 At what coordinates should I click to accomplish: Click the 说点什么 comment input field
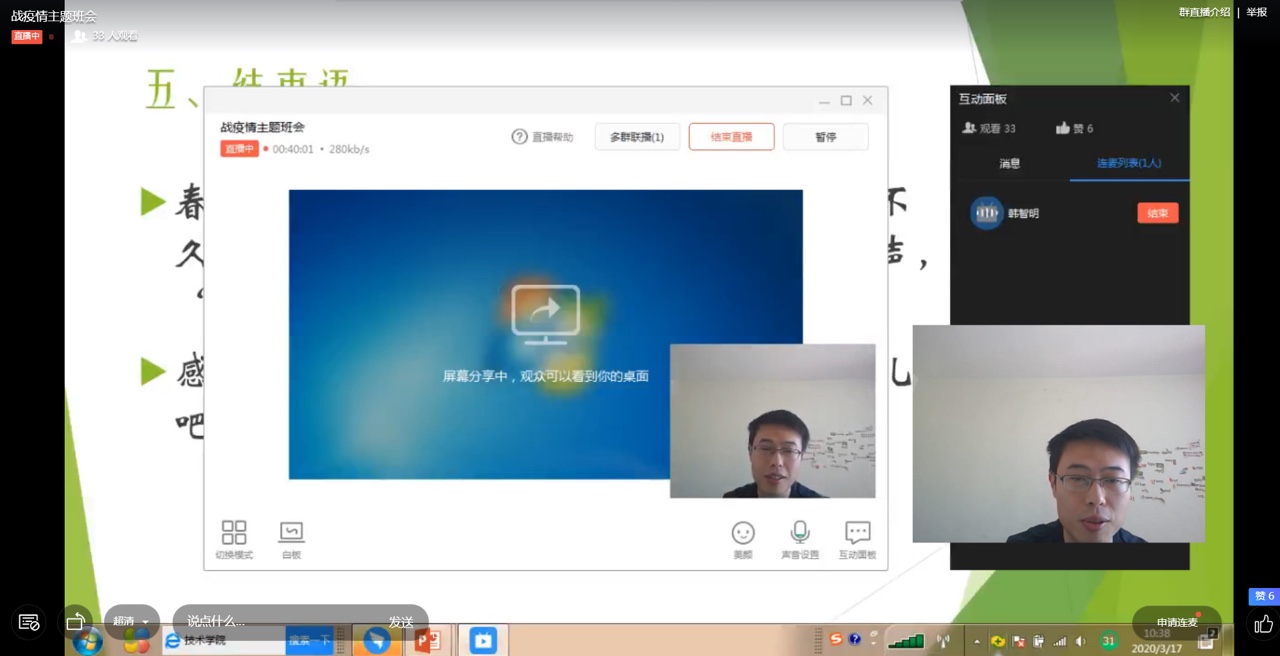coord(280,621)
